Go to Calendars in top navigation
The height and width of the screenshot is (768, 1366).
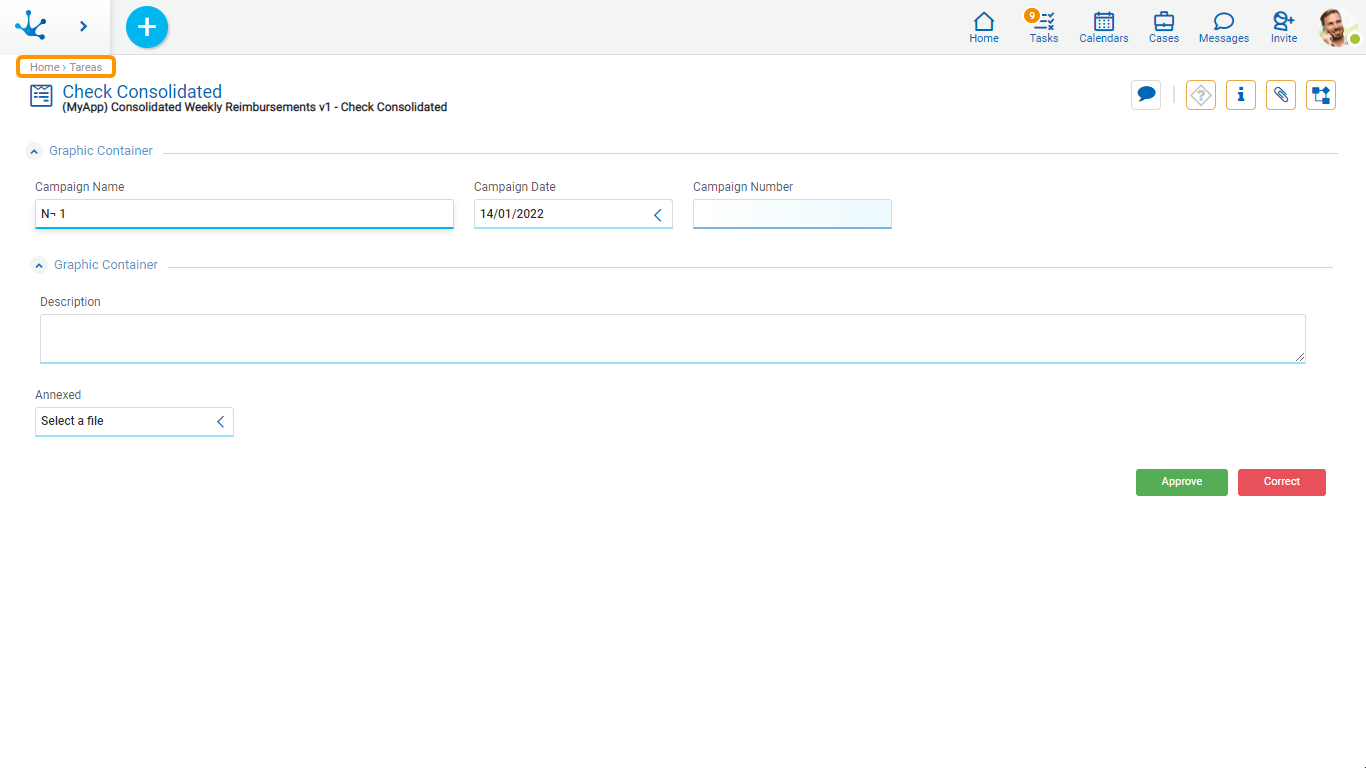coord(1103,27)
